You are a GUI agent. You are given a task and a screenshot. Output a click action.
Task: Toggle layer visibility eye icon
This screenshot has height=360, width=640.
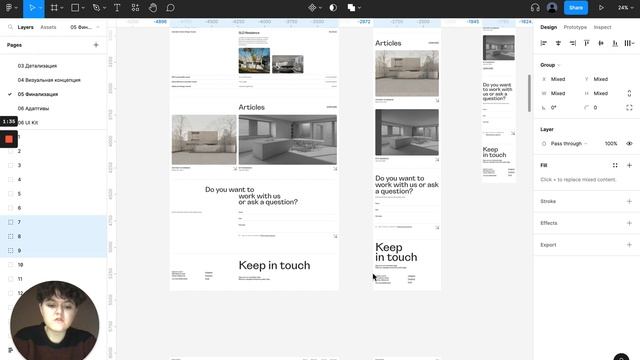coord(629,144)
